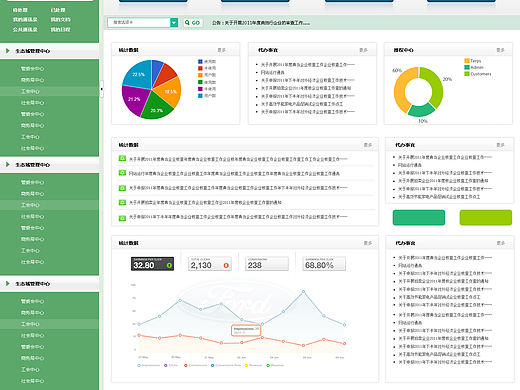Expand the bottom 生态城管理中心 sidebar group triangle
The image size is (520, 390).
point(8,283)
